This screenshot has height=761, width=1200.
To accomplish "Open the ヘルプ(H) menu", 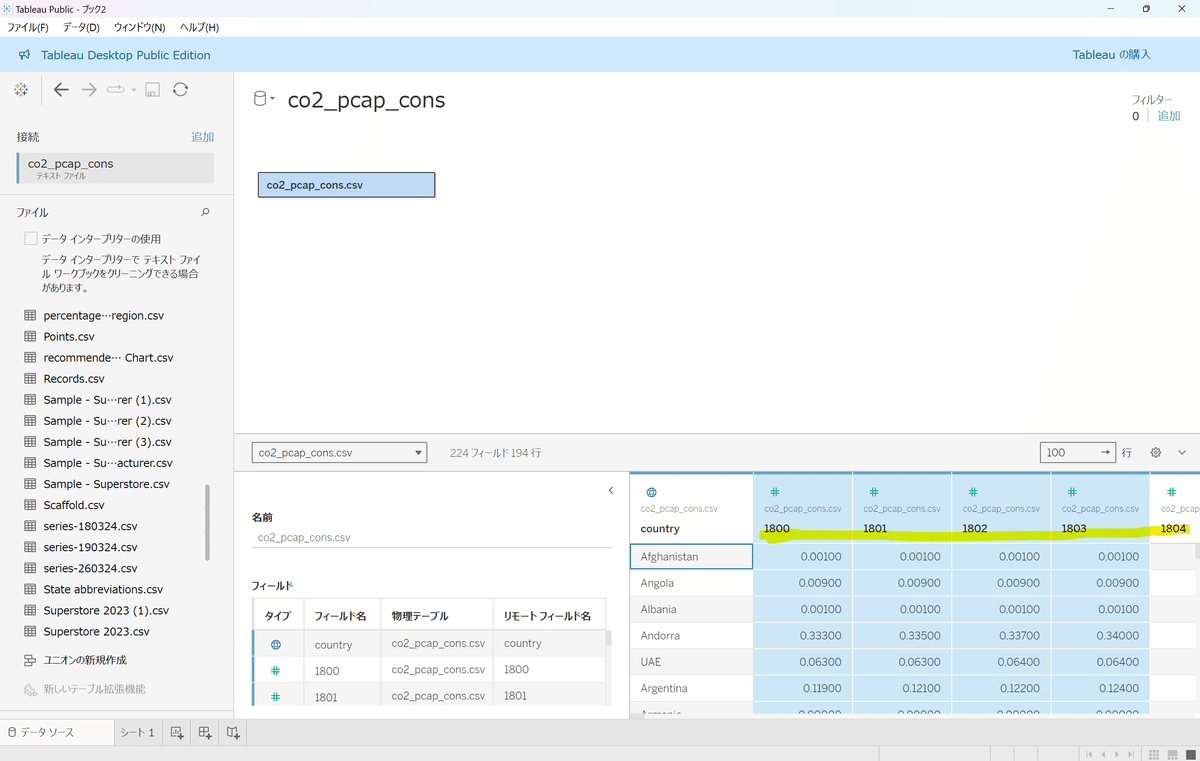I will [199, 27].
